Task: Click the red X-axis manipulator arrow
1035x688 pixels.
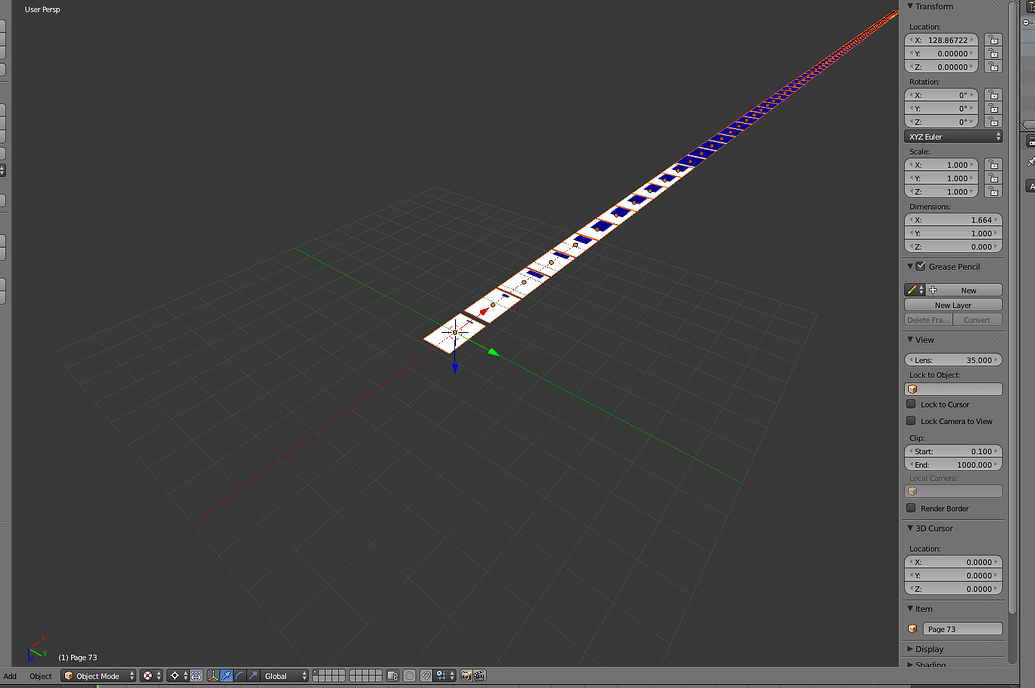Action: pyautogui.click(x=484, y=312)
